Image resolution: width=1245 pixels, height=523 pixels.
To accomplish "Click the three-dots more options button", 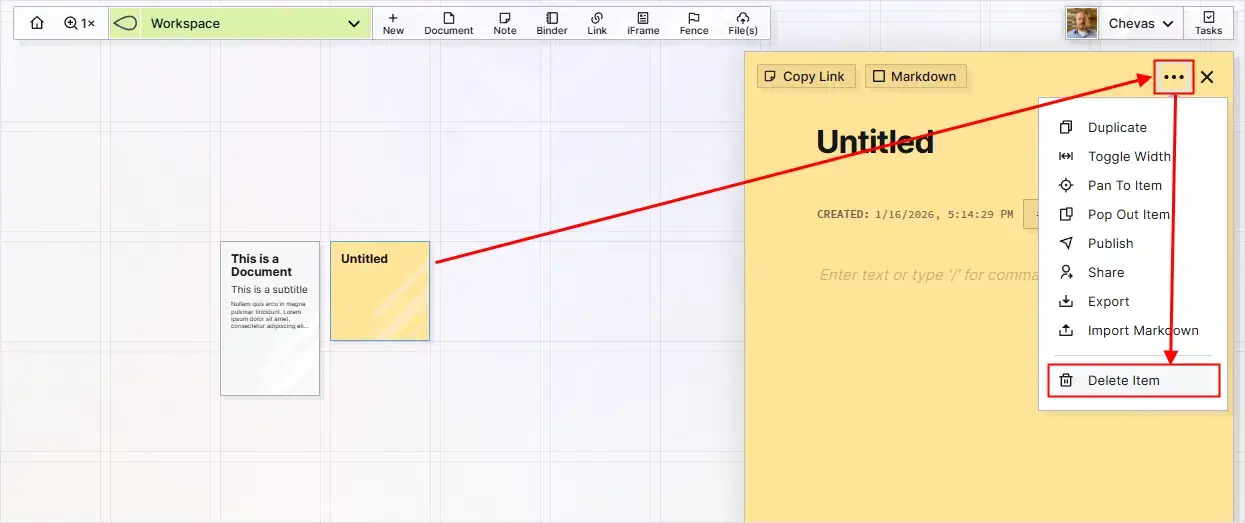I will click(x=1174, y=77).
